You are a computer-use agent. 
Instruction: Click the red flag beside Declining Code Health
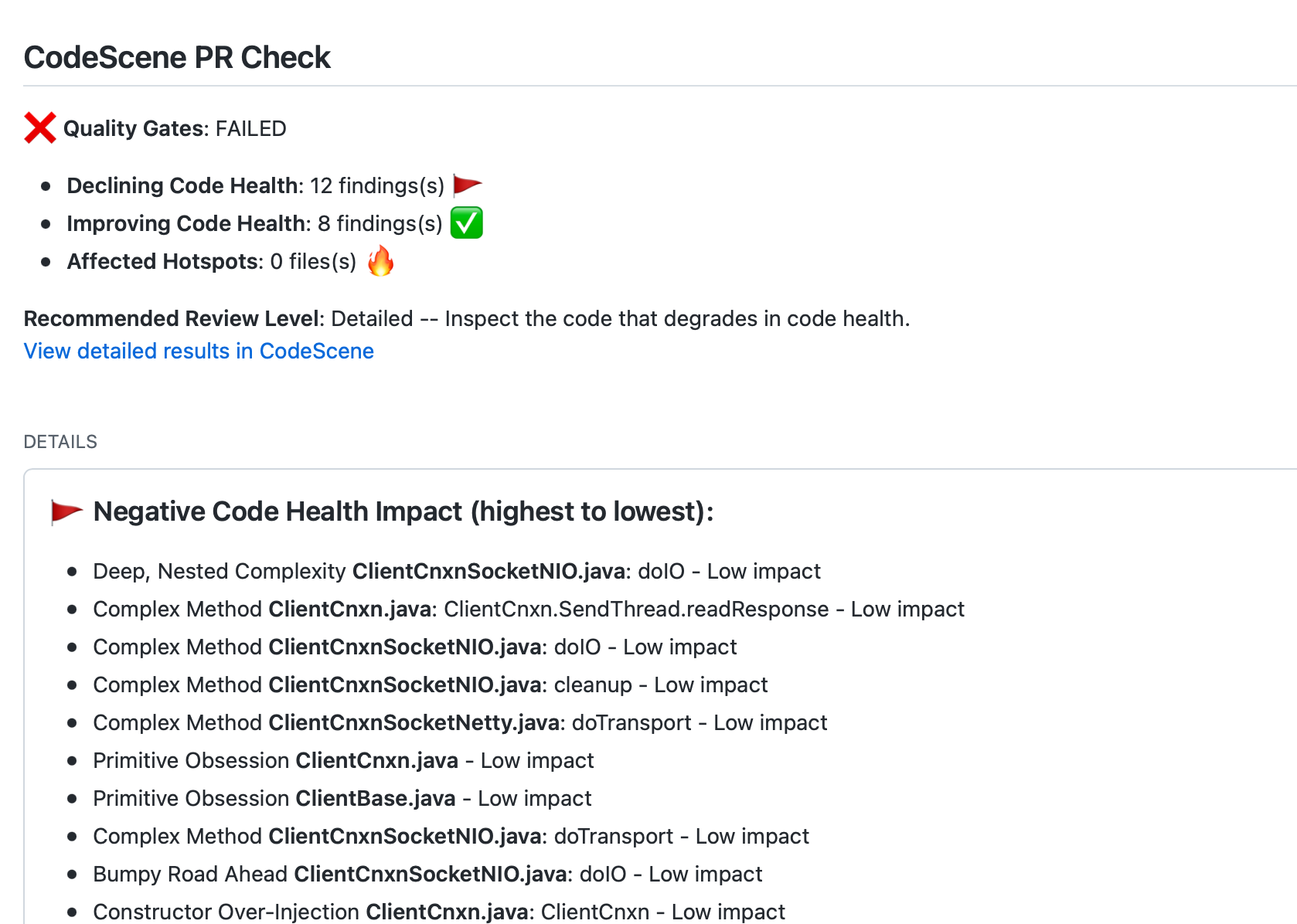click(467, 185)
